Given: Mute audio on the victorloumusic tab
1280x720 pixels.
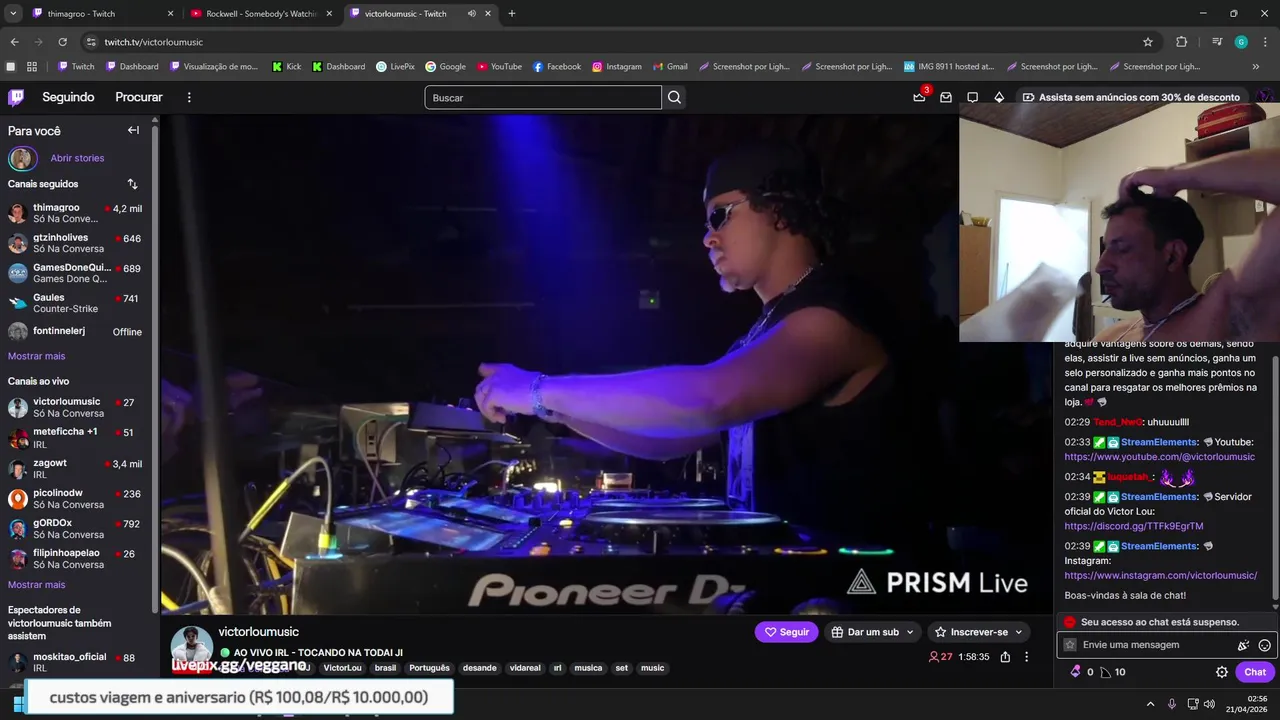Looking at the screenshot, I should (x=471, y=14).
